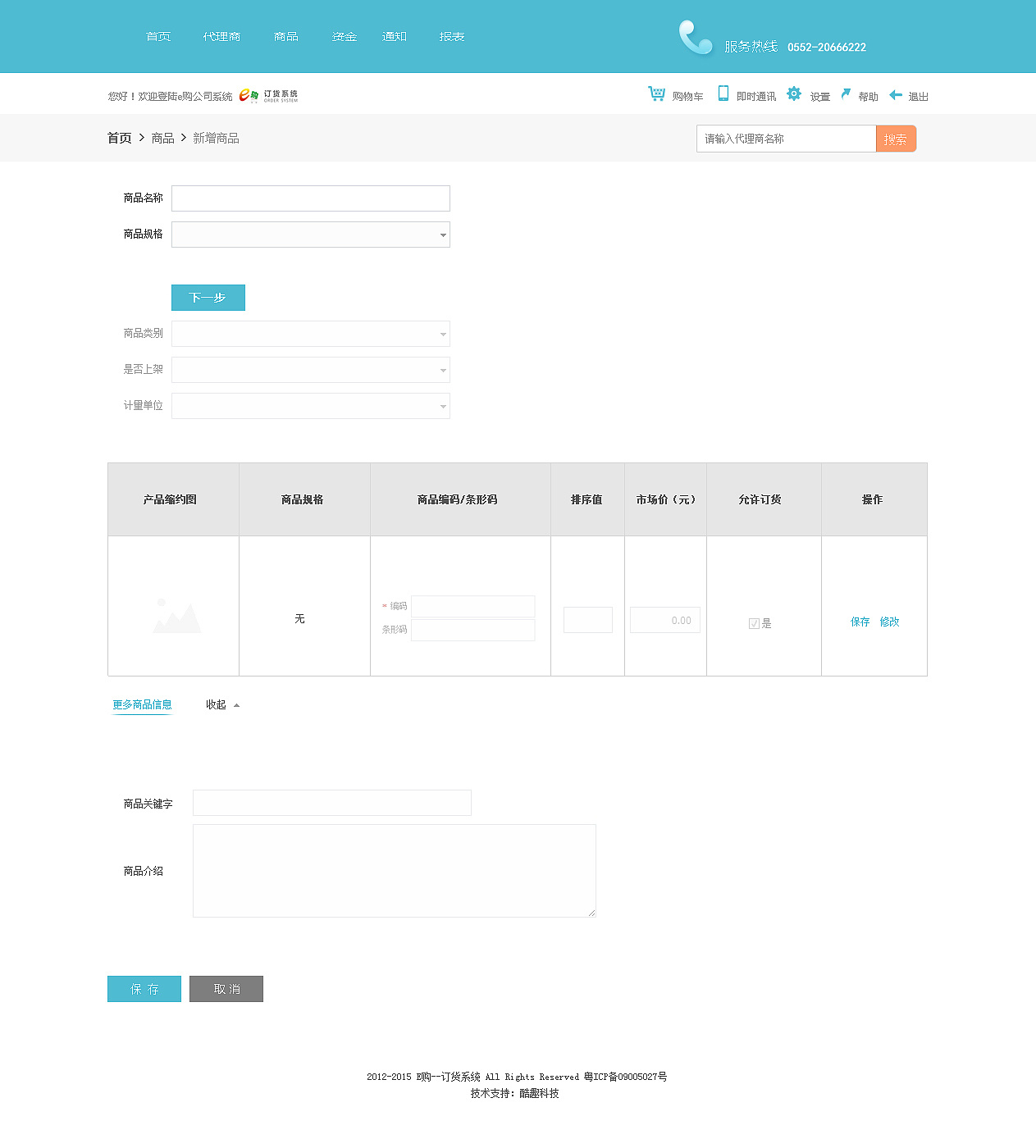This screenshot has width=1036, height=1148.
Task: Click the 帮助 text link
Action: (868, 97)
